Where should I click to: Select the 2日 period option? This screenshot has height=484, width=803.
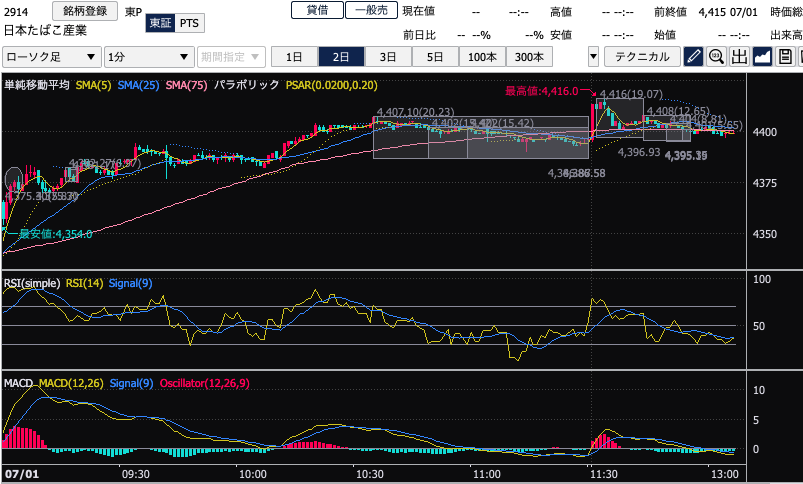pos(341,57)
